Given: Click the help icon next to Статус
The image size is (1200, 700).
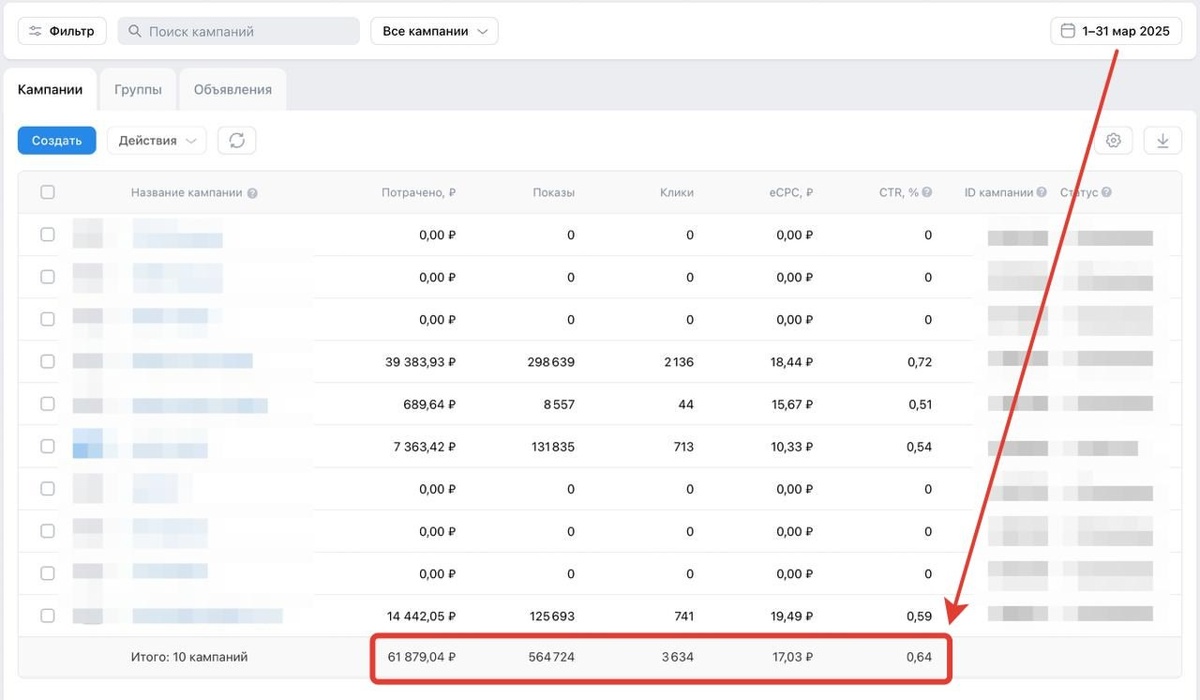Looking at the screenshot, I should pyautogui.click(x=1107, y=193).
